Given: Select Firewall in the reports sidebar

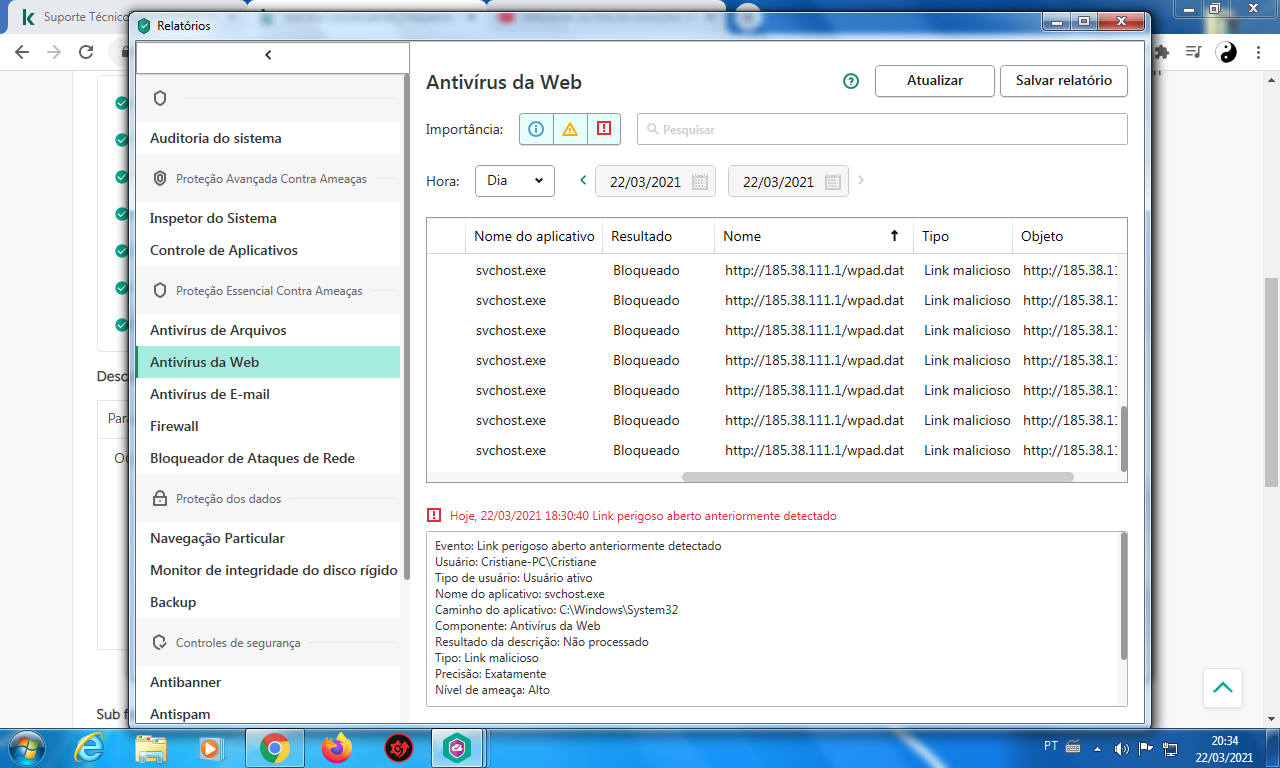Looking at the screenshot, I should (x=174, y=426).
